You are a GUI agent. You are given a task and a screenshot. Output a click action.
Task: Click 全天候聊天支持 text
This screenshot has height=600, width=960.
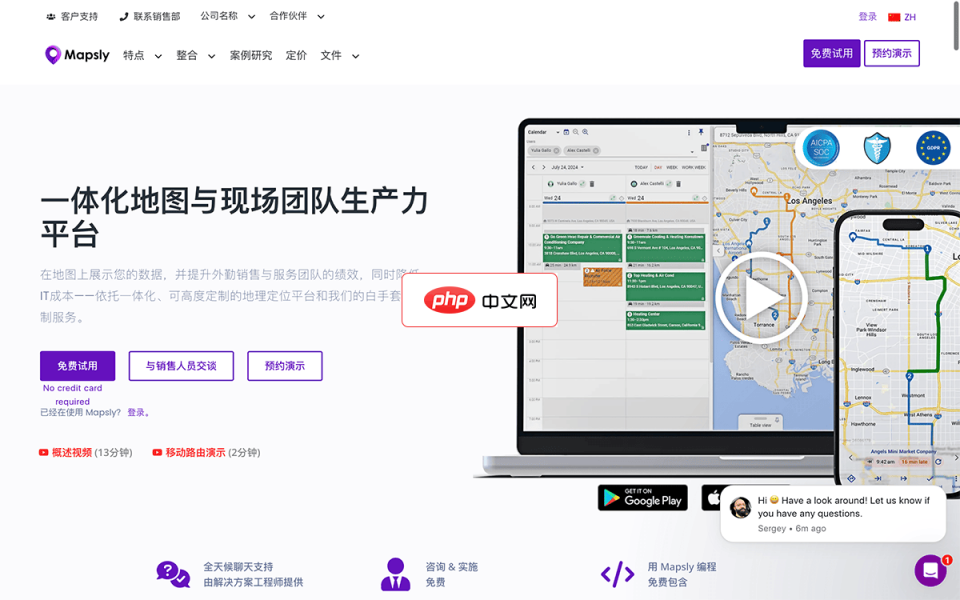pos(238,567)
